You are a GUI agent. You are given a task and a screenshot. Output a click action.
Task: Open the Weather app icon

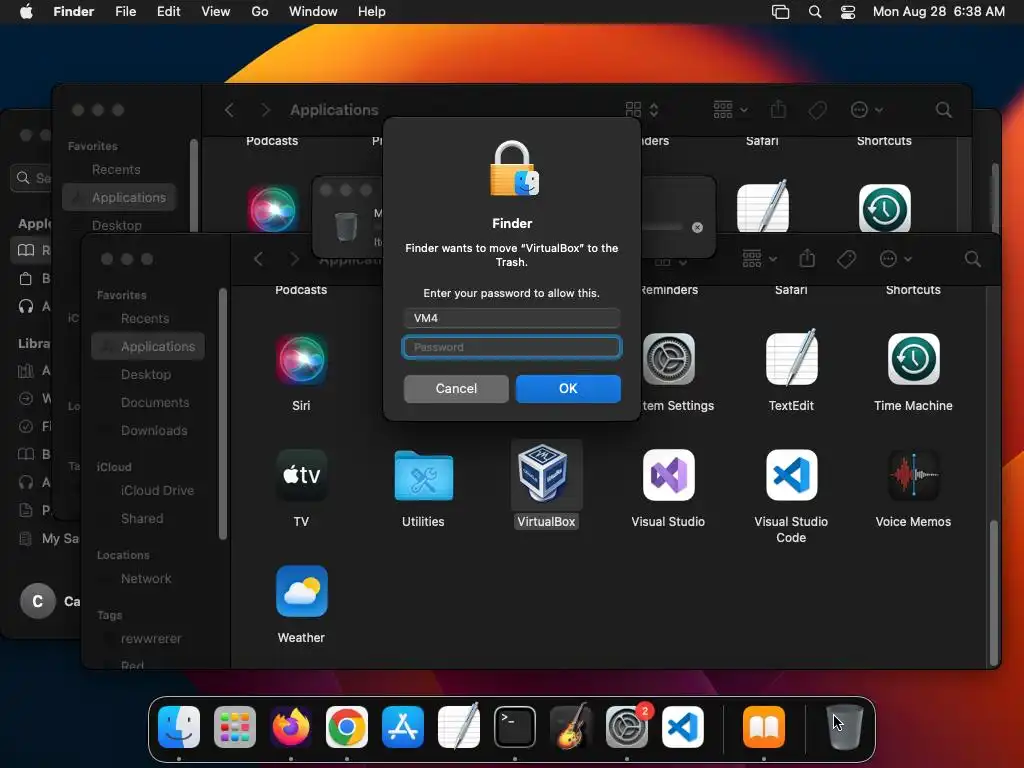[x=301, y=591]
